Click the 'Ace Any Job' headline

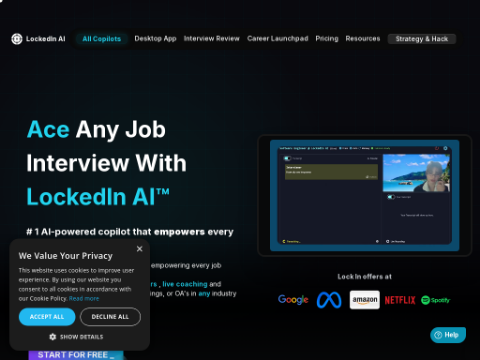[96, 130]
